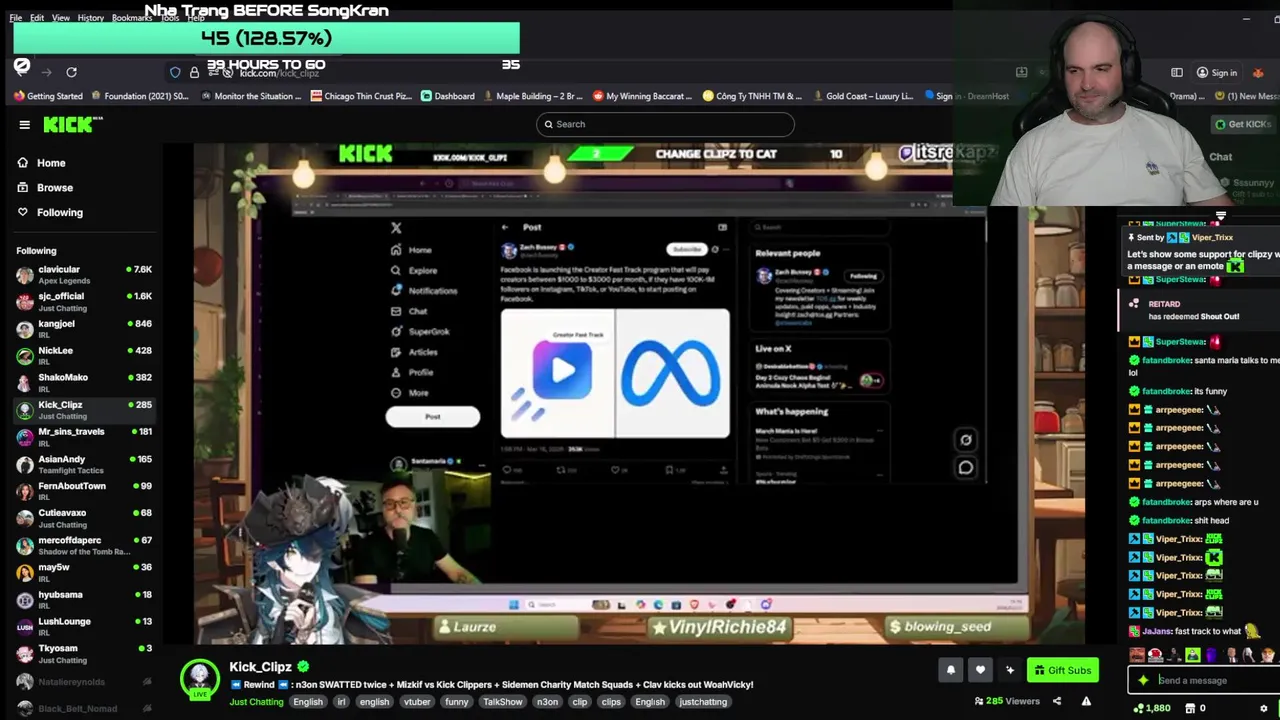Click the tracking protection shield icon
The width and height of the screenshot is (1280, 720).
(x=175, y=72)
